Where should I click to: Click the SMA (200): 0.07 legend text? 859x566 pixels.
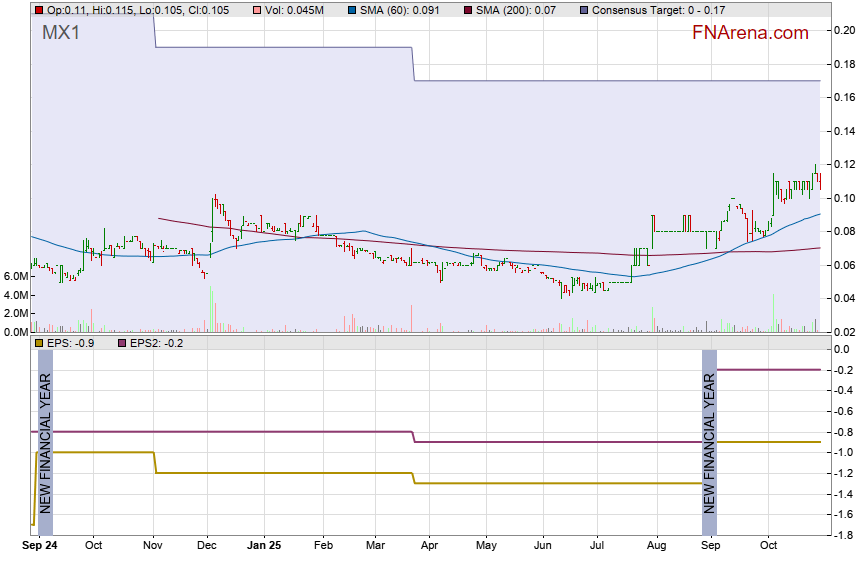[x=517, y=9]
